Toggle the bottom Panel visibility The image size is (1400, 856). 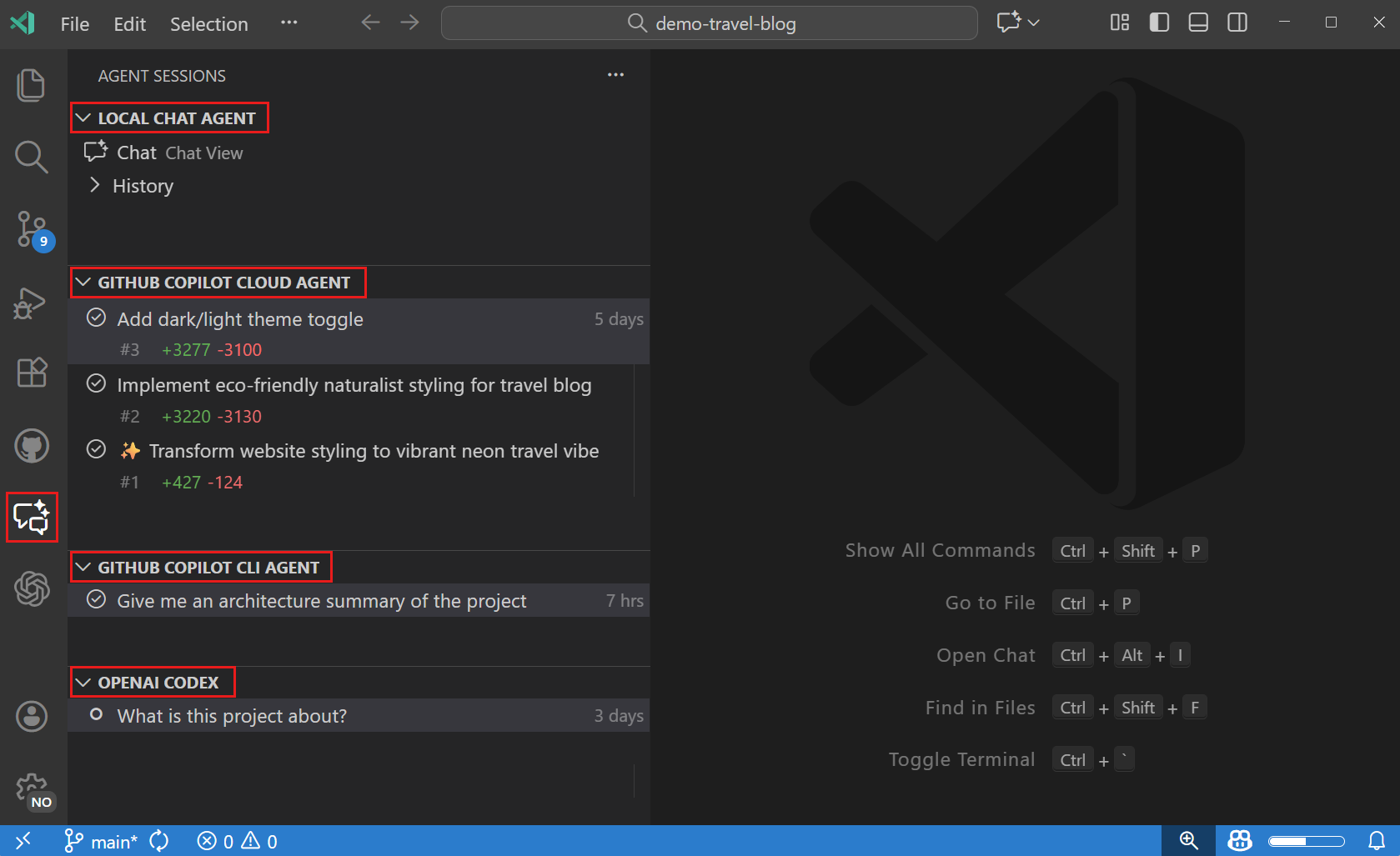1197,23
